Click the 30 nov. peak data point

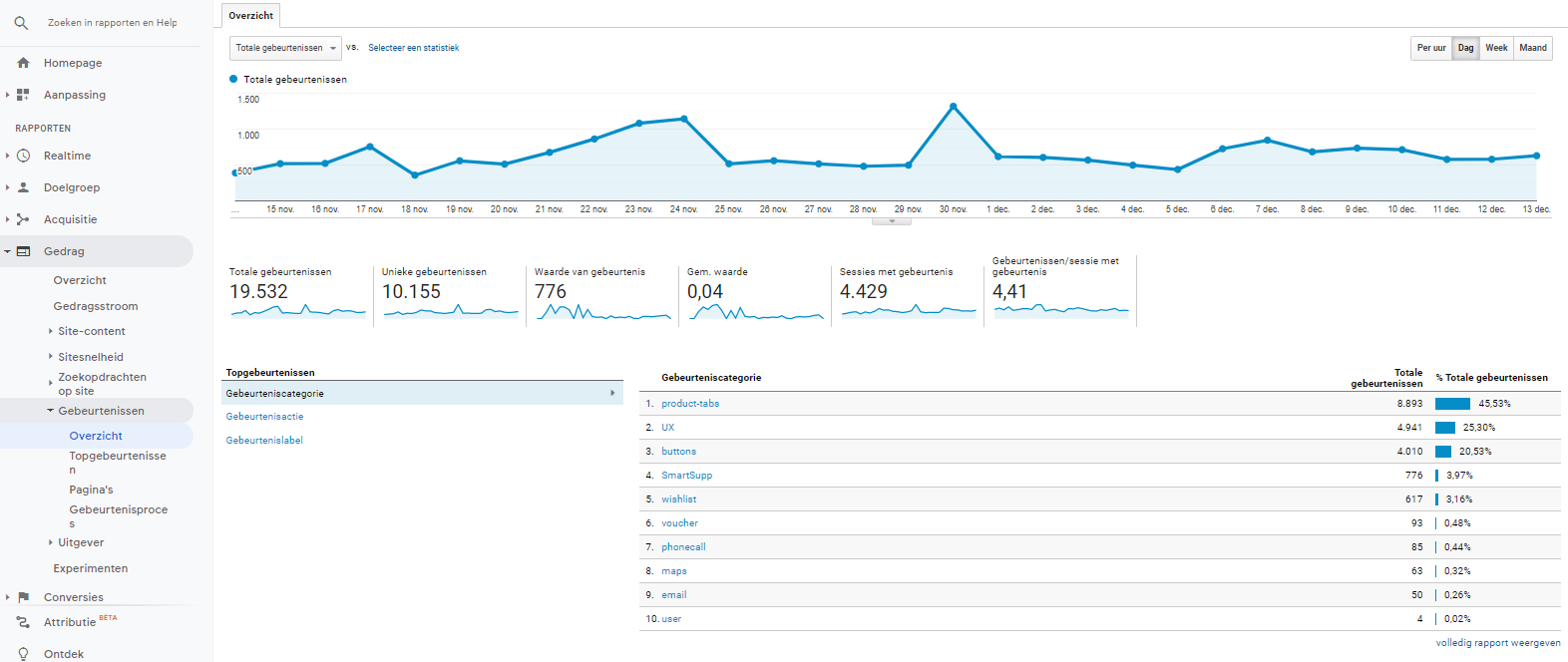[x=954, y=106]
